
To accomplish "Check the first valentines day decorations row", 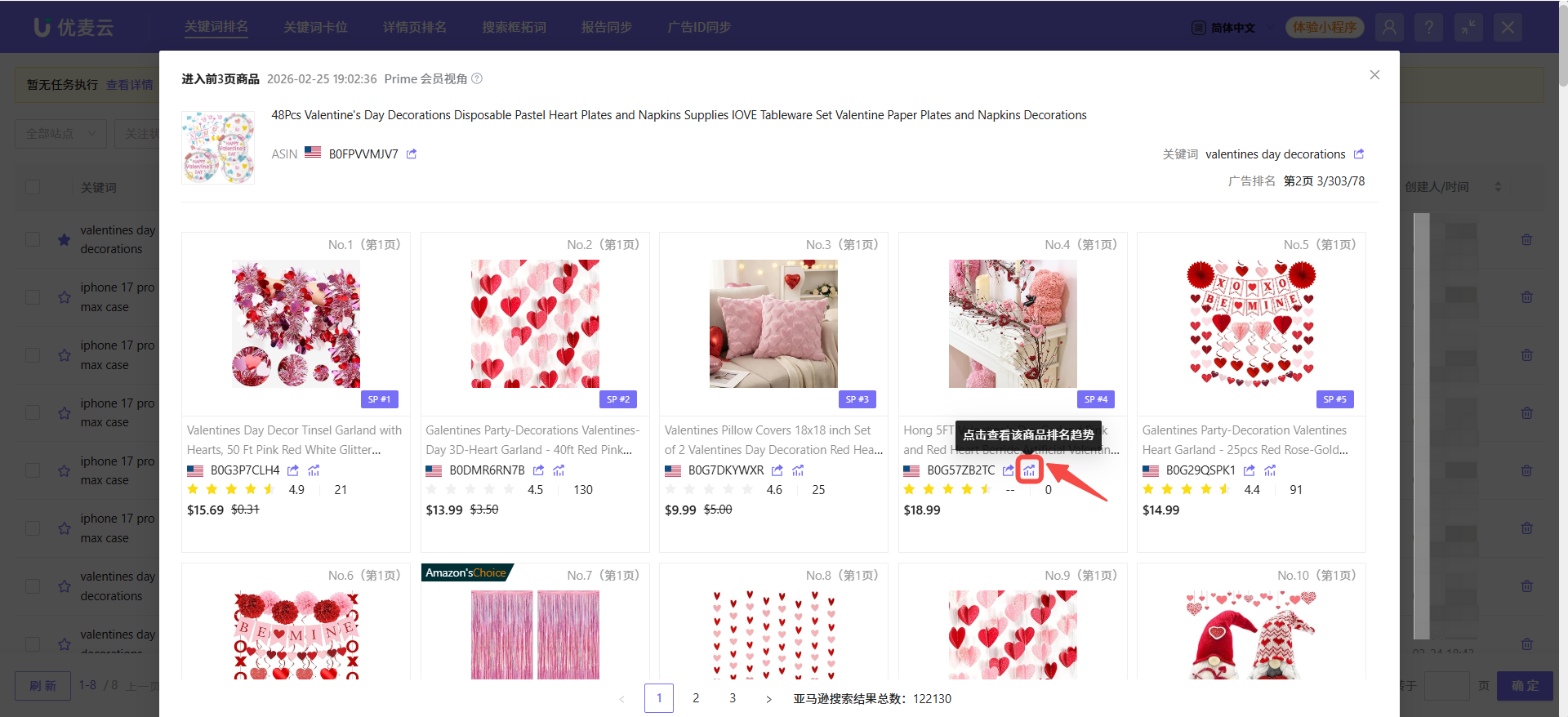I will coord(33,239).
